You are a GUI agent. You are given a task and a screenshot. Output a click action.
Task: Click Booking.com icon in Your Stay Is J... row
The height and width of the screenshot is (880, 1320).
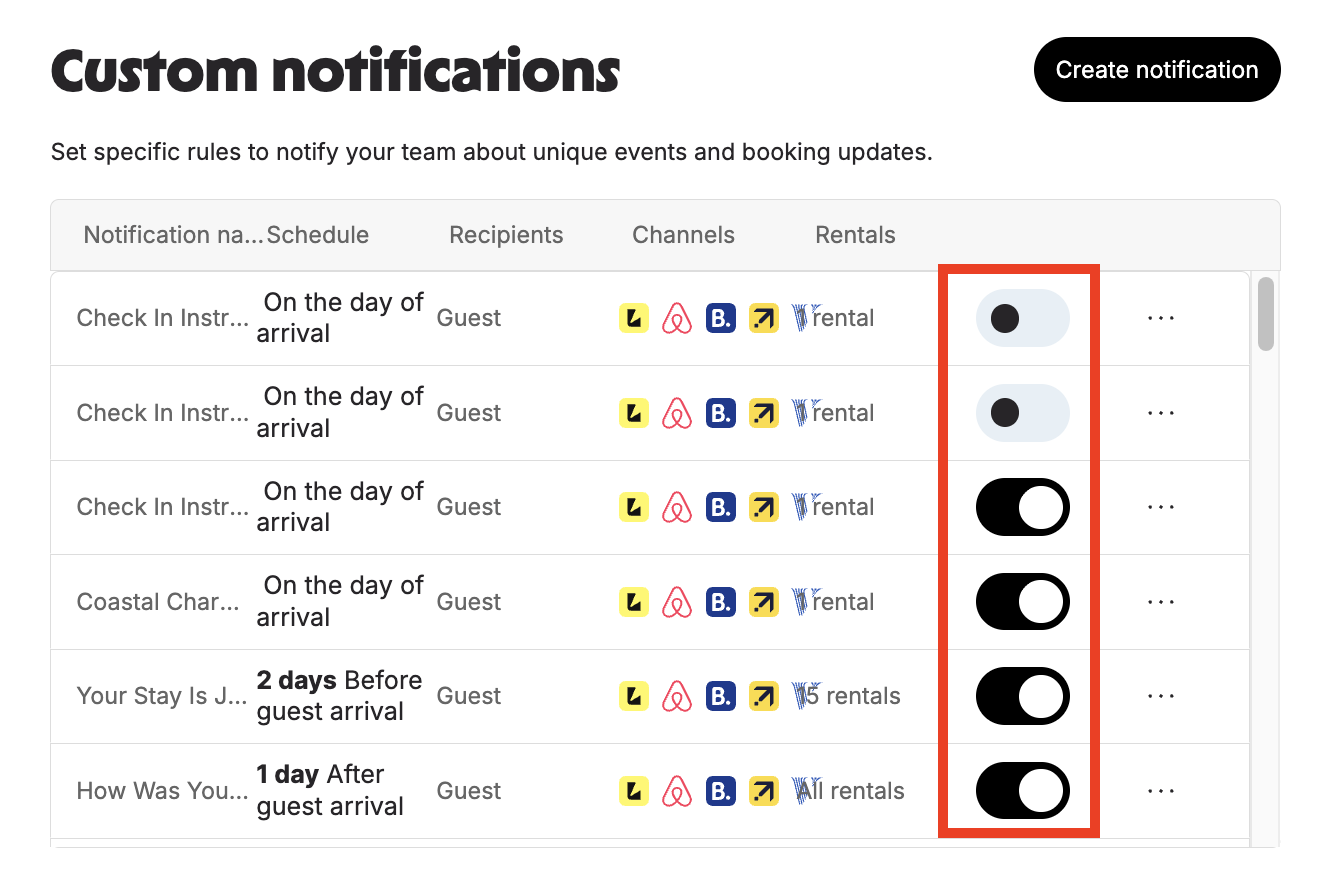[721, 696]
